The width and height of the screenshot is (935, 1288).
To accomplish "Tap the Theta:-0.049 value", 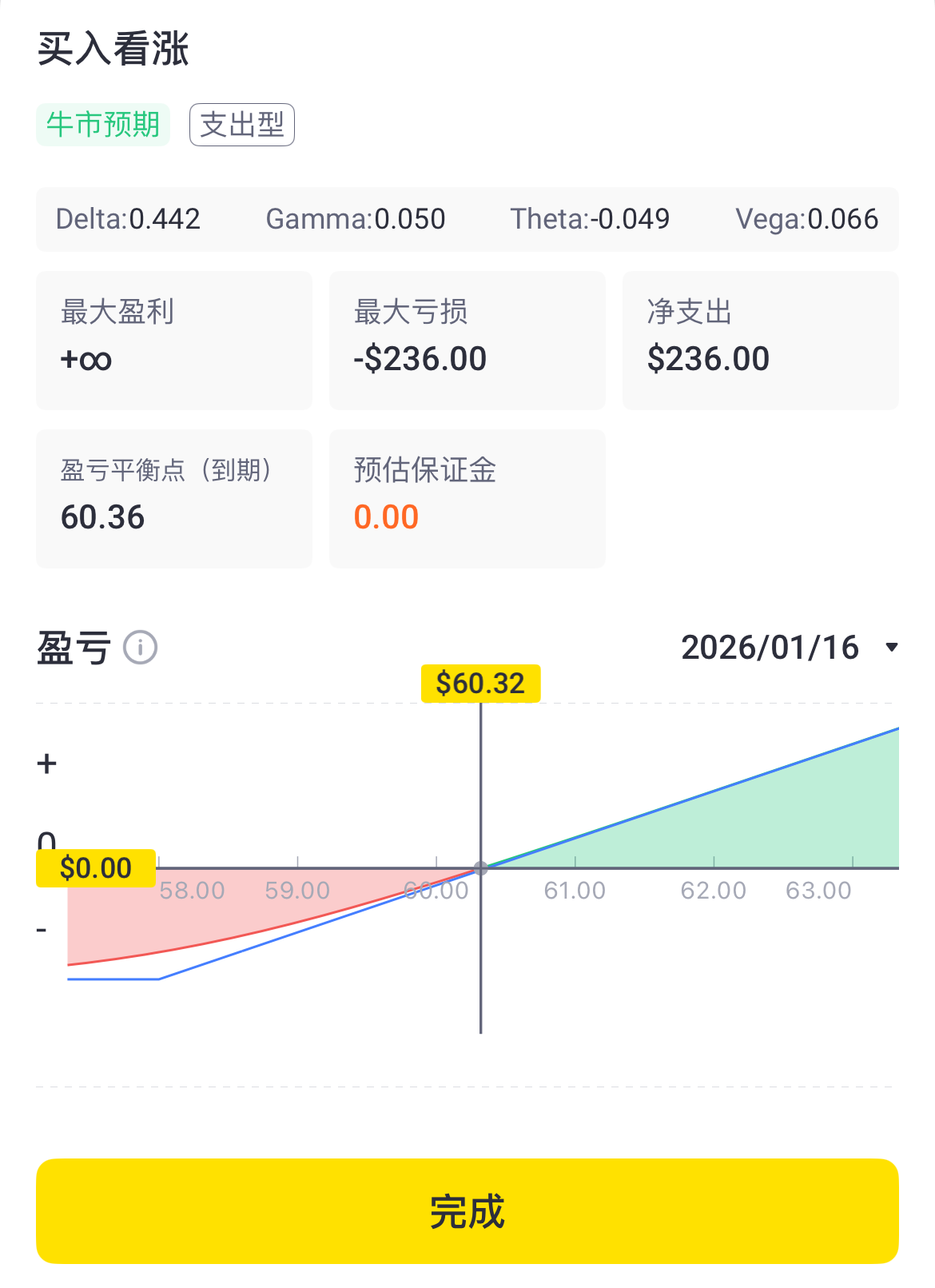I will coord(590,219).
